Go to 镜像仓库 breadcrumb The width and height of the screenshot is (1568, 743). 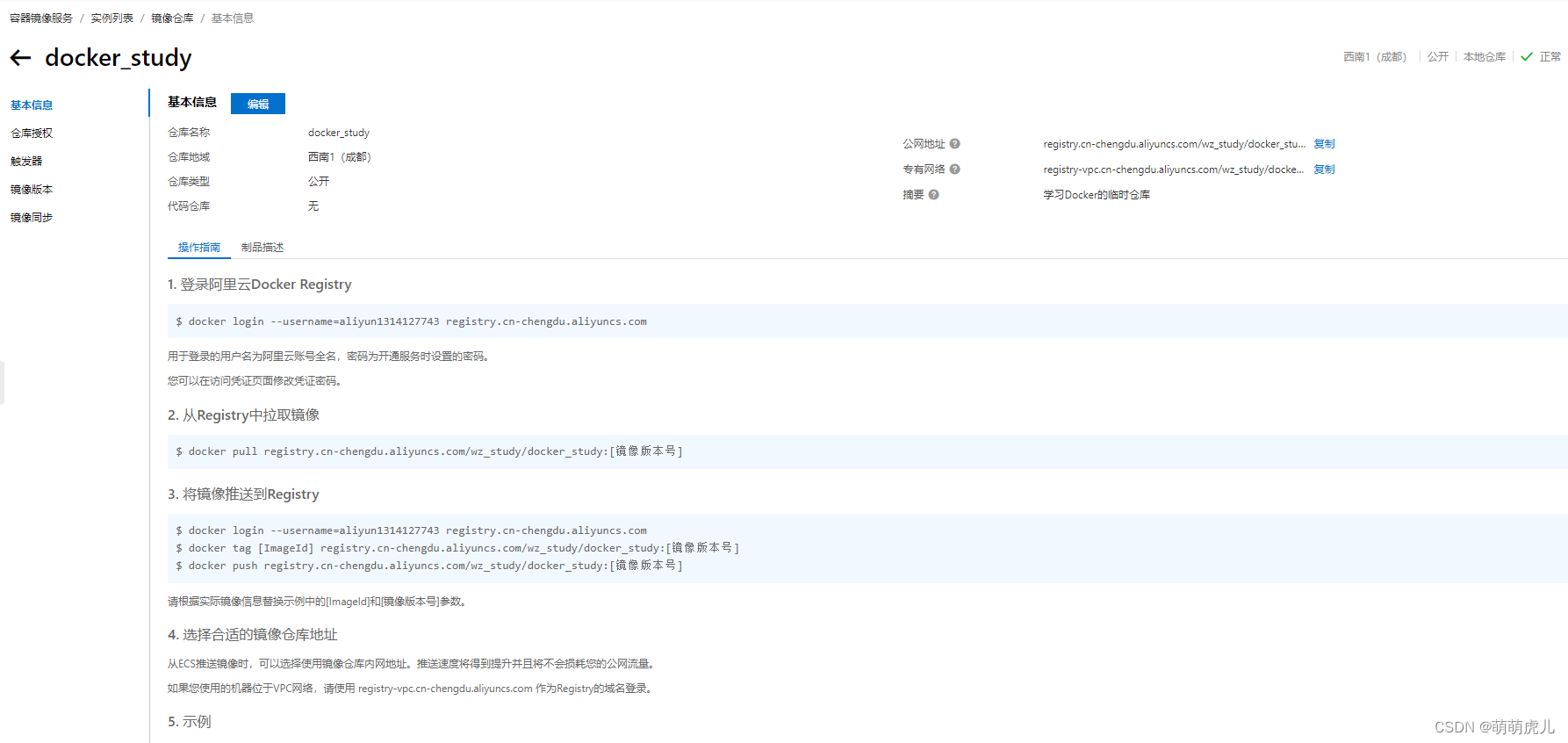(x=172, y=18)
